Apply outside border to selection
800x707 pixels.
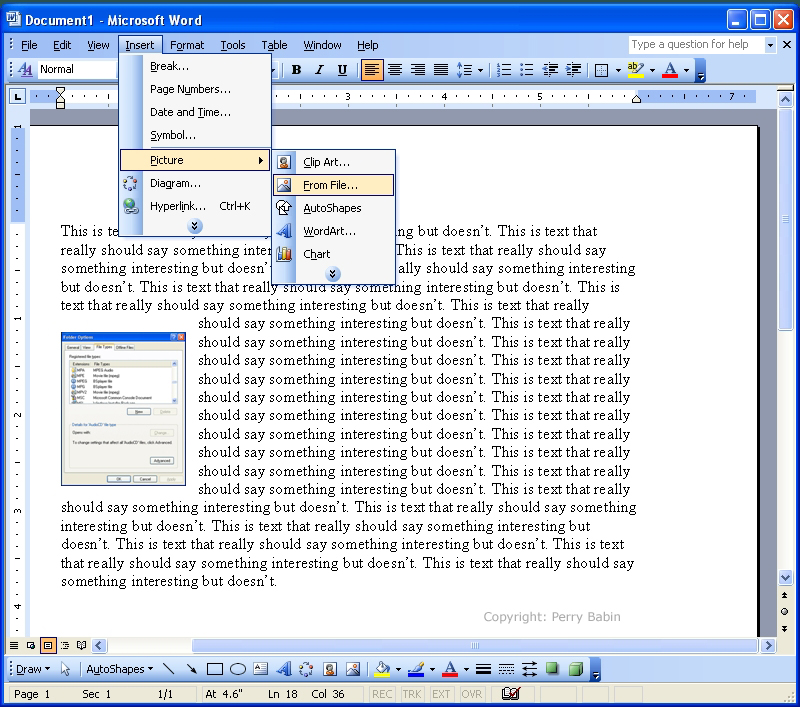click(602, 69)
